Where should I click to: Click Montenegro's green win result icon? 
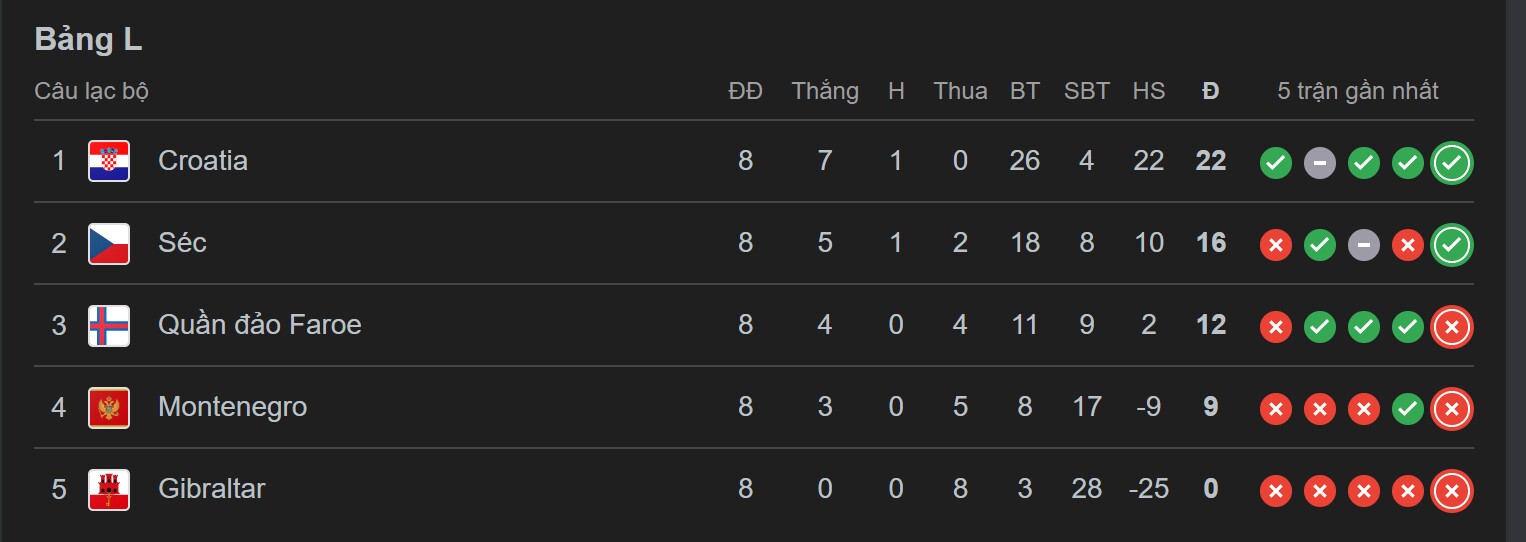[1408, 409]
